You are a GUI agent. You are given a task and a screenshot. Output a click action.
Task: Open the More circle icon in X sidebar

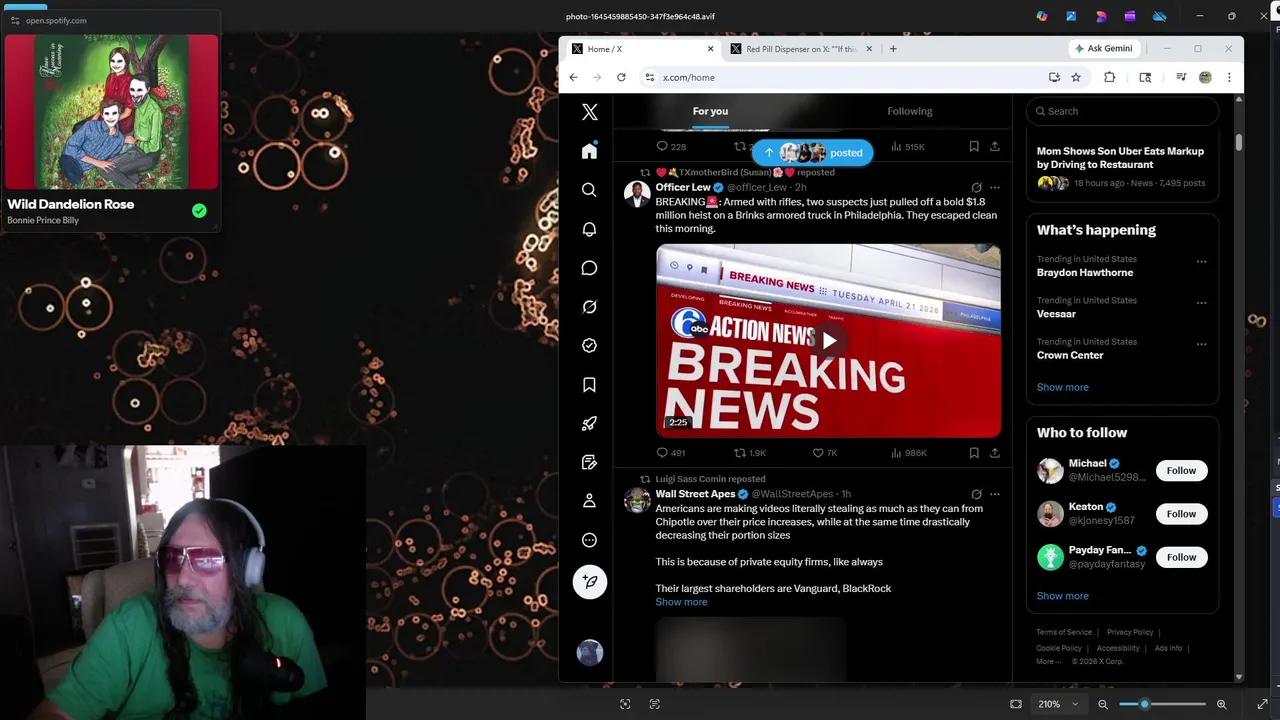589,540
